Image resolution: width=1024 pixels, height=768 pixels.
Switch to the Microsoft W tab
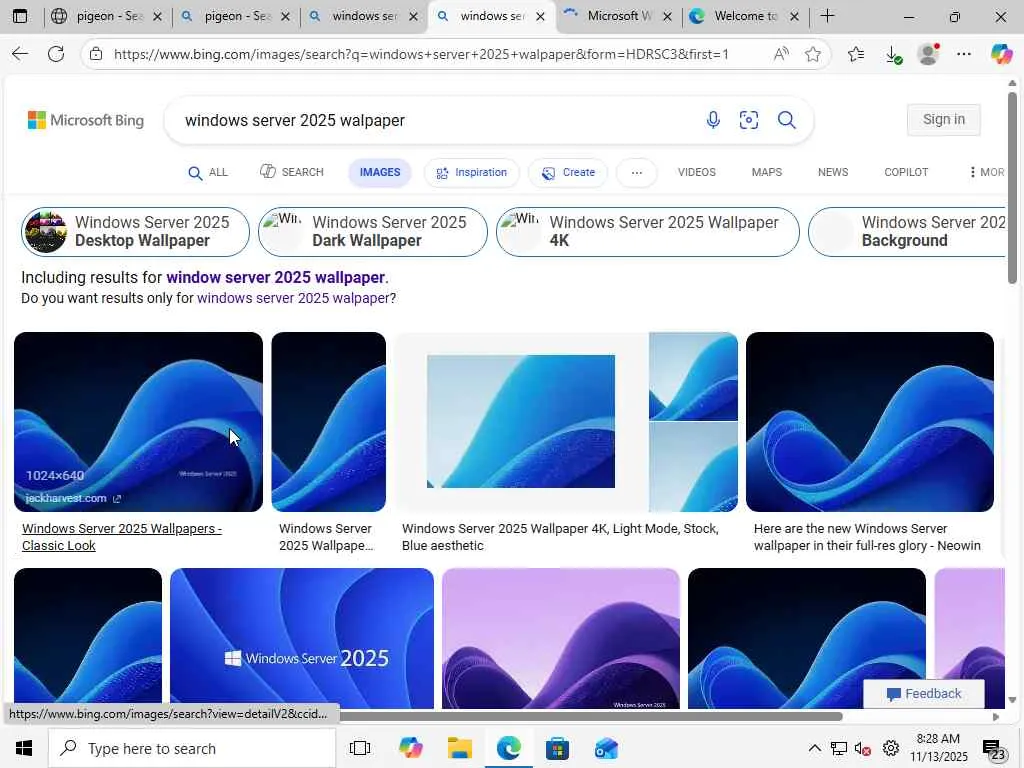coord(617,16)
